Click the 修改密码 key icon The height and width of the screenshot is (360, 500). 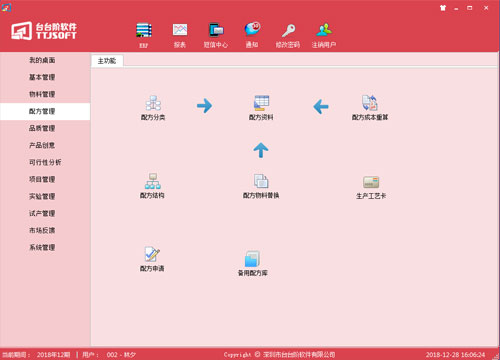(288, 30)
